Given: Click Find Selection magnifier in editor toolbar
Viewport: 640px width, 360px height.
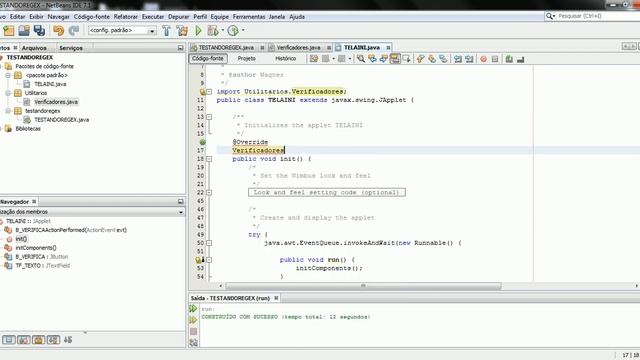Looking at the screenshot, I should 361,59.
